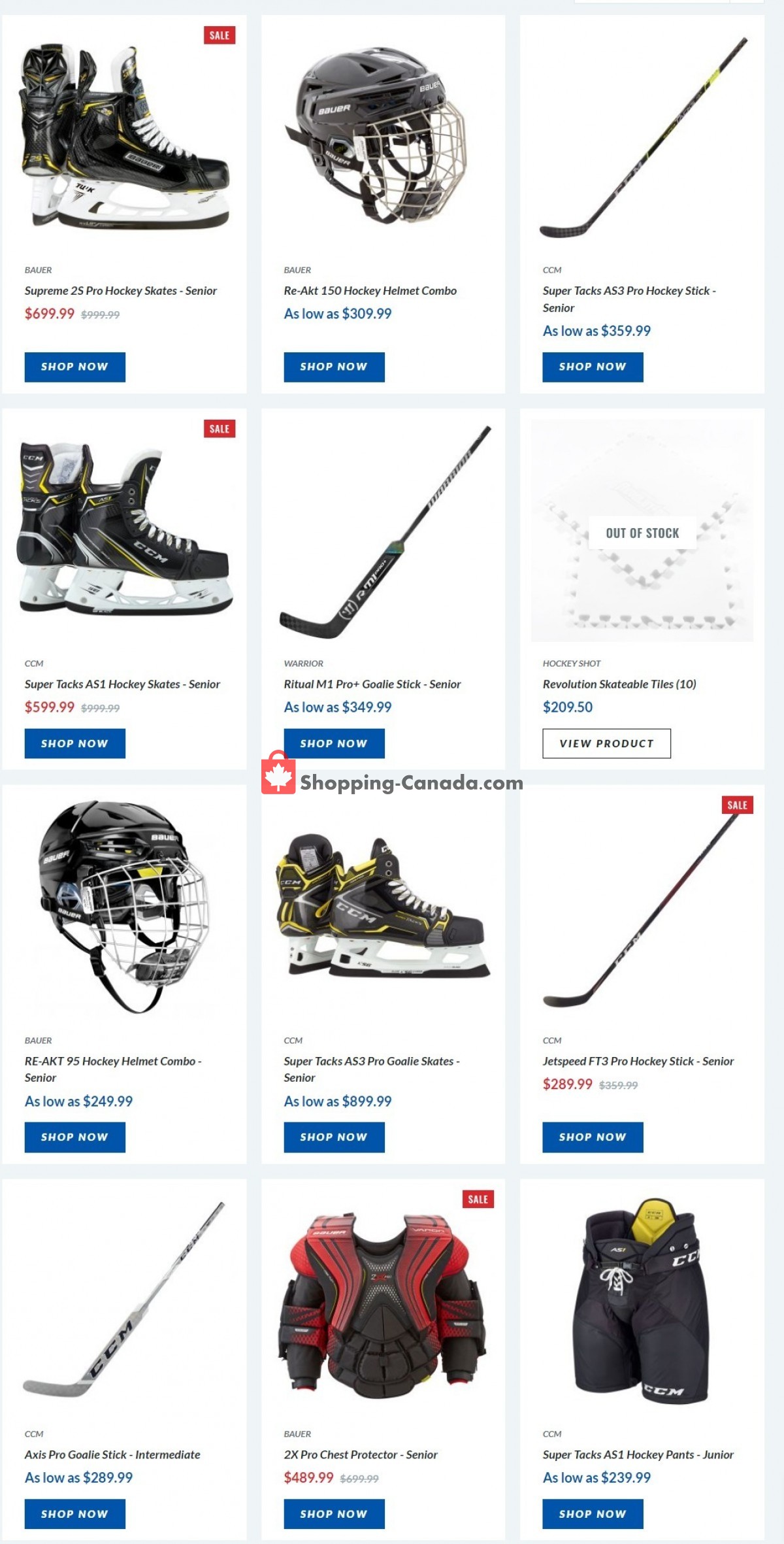784x1544 pixels.
Task: Click the Shopping-Canada maple leaf bag icon
Action: coord(278,773)
